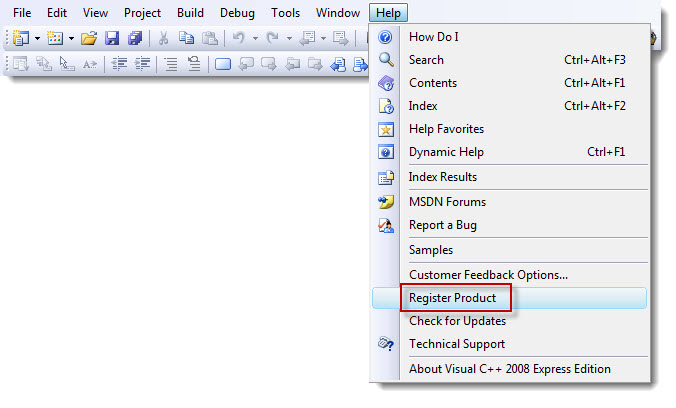This screenshot has width=676, height=408.
Task: Click the Navigate Backward icon
Action: point(307,38)
